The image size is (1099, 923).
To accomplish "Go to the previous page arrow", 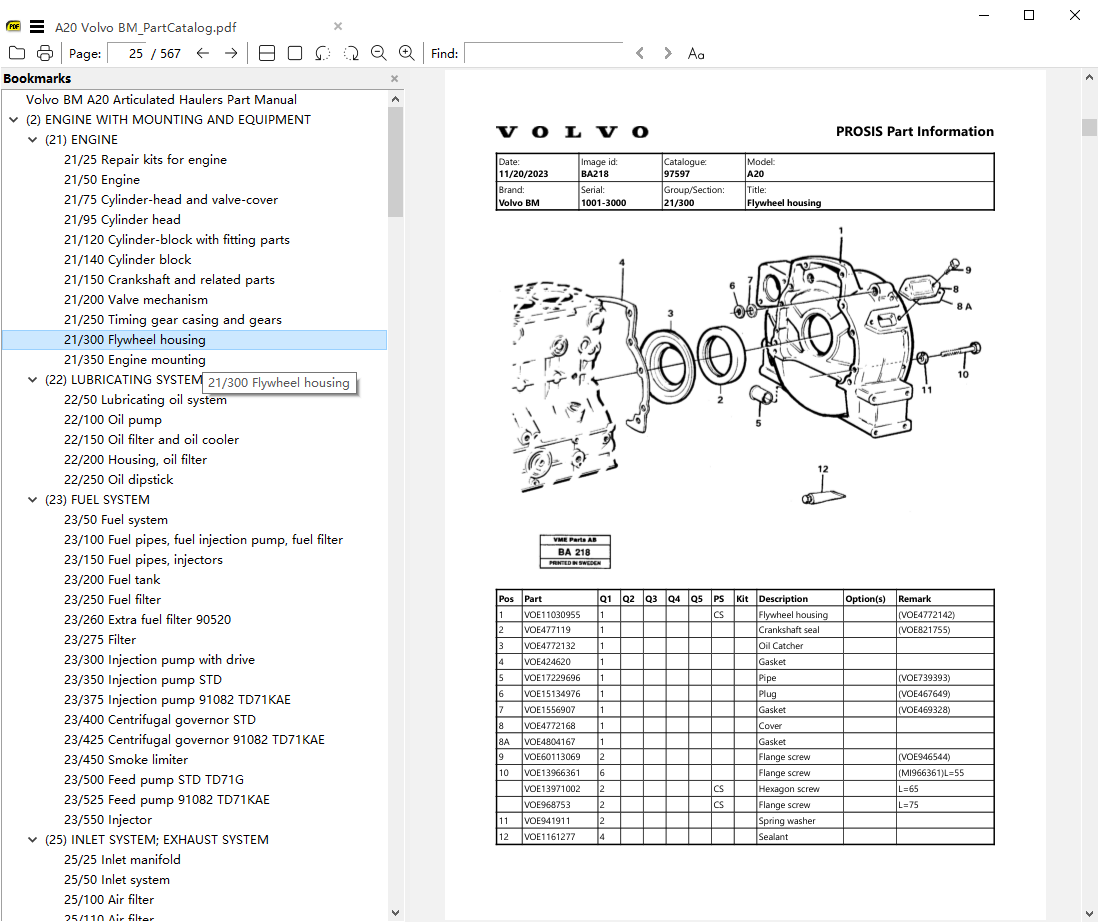I will click(x=203, y=53).
